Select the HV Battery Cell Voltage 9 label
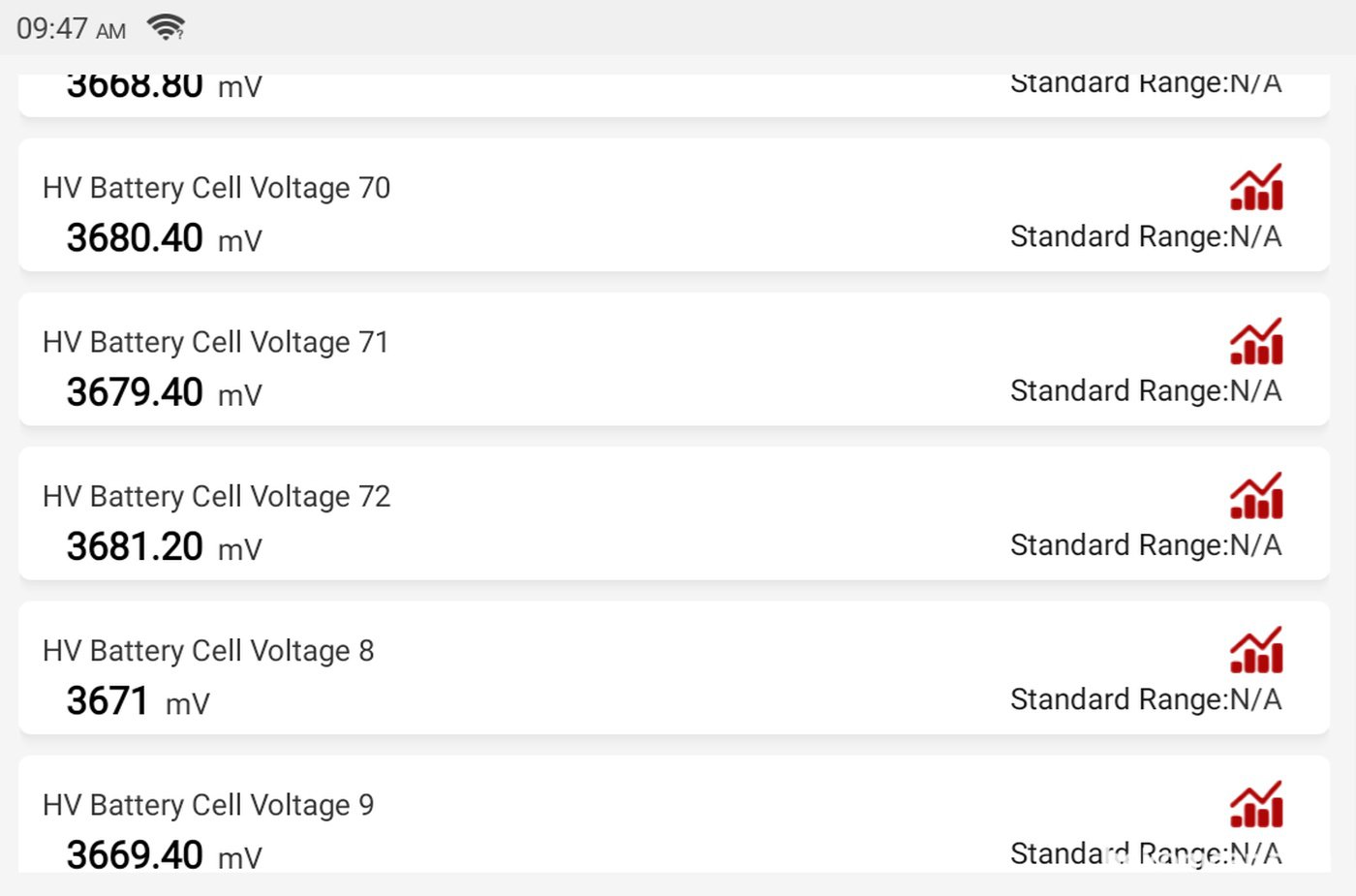The width and height of the screenshot is (1356, 896). coord(208,805)
